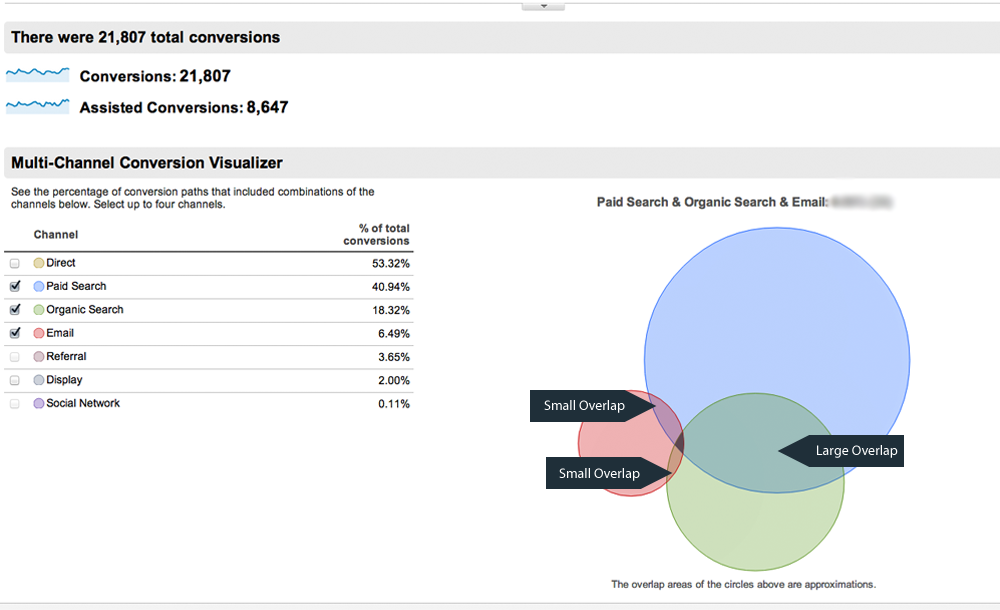Click the '% of total conversions' column header

376,234
